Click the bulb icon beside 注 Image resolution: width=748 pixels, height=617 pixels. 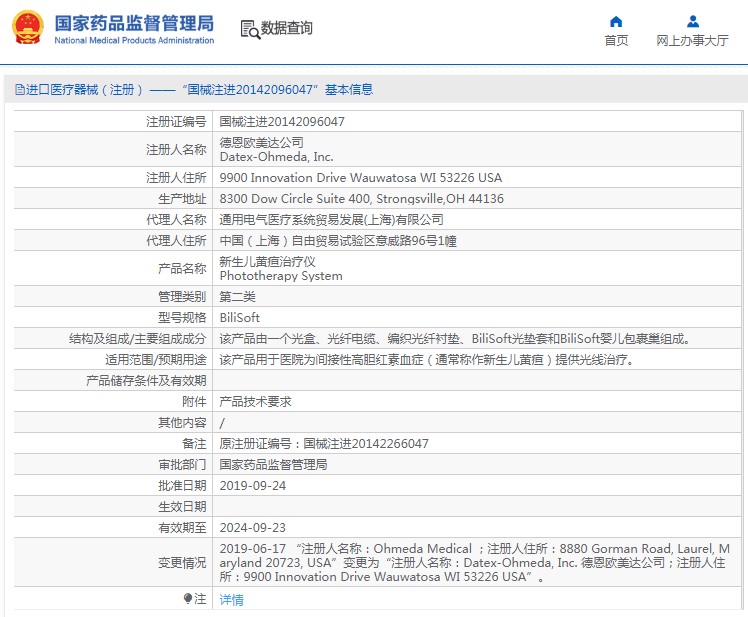[188, 598]
